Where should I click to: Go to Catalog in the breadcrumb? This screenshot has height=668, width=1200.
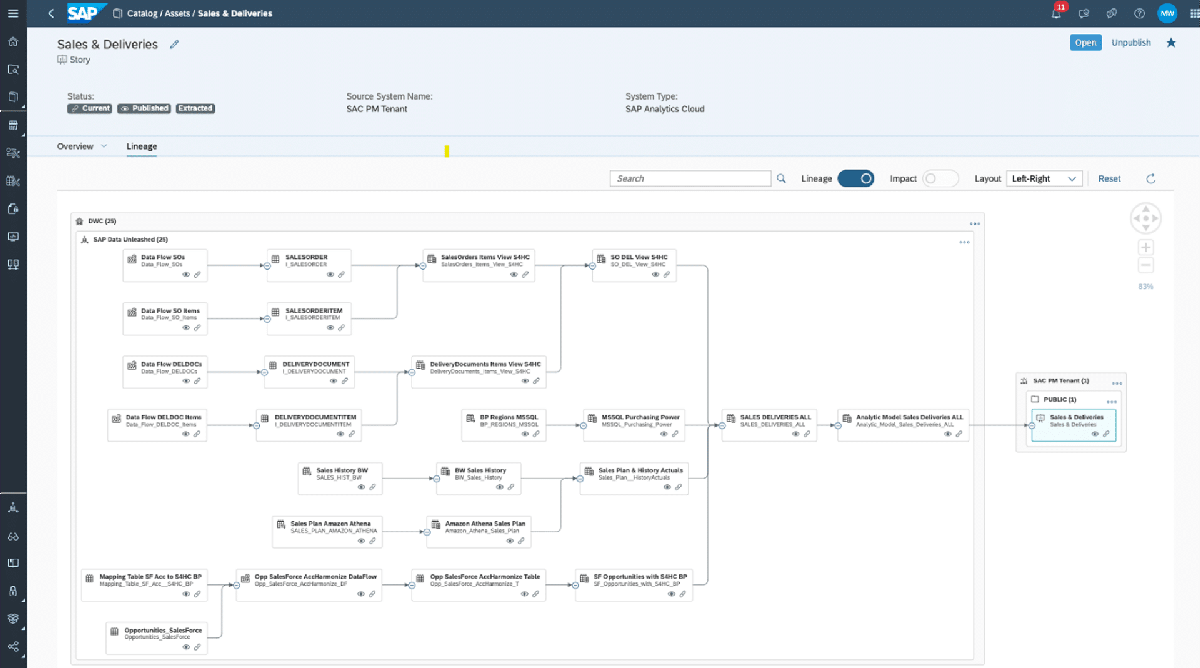(143, 13)
